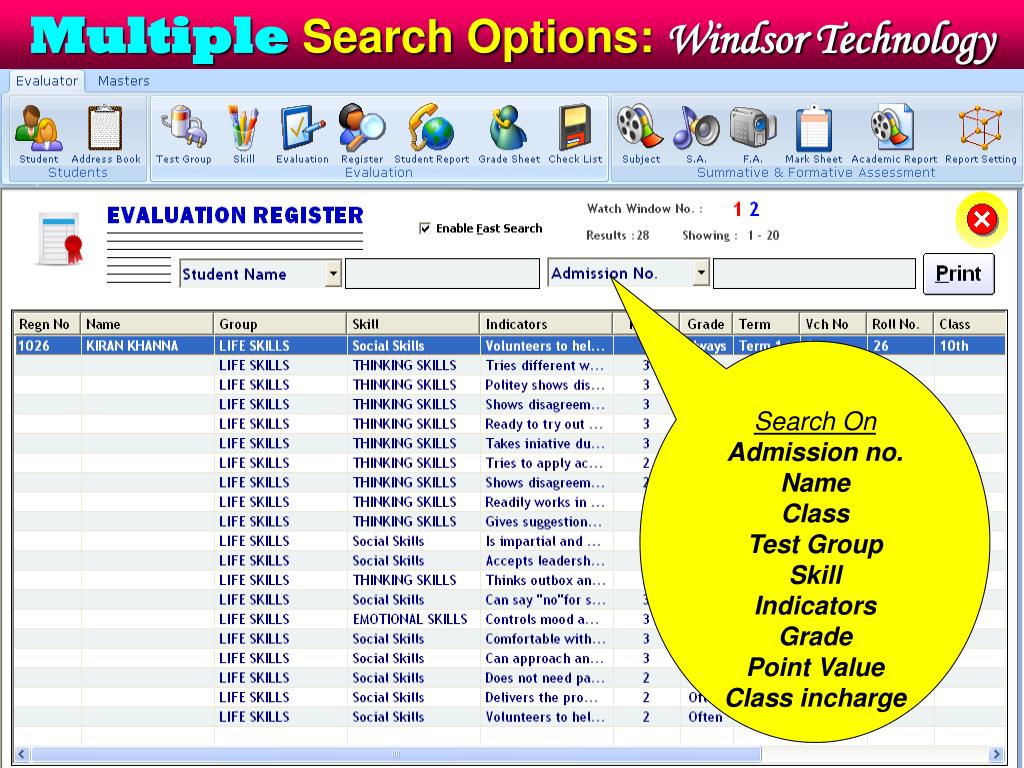Go to watch window 2
The height and width of the screenshot is (768, 1024).
click(x=754, y=209)
